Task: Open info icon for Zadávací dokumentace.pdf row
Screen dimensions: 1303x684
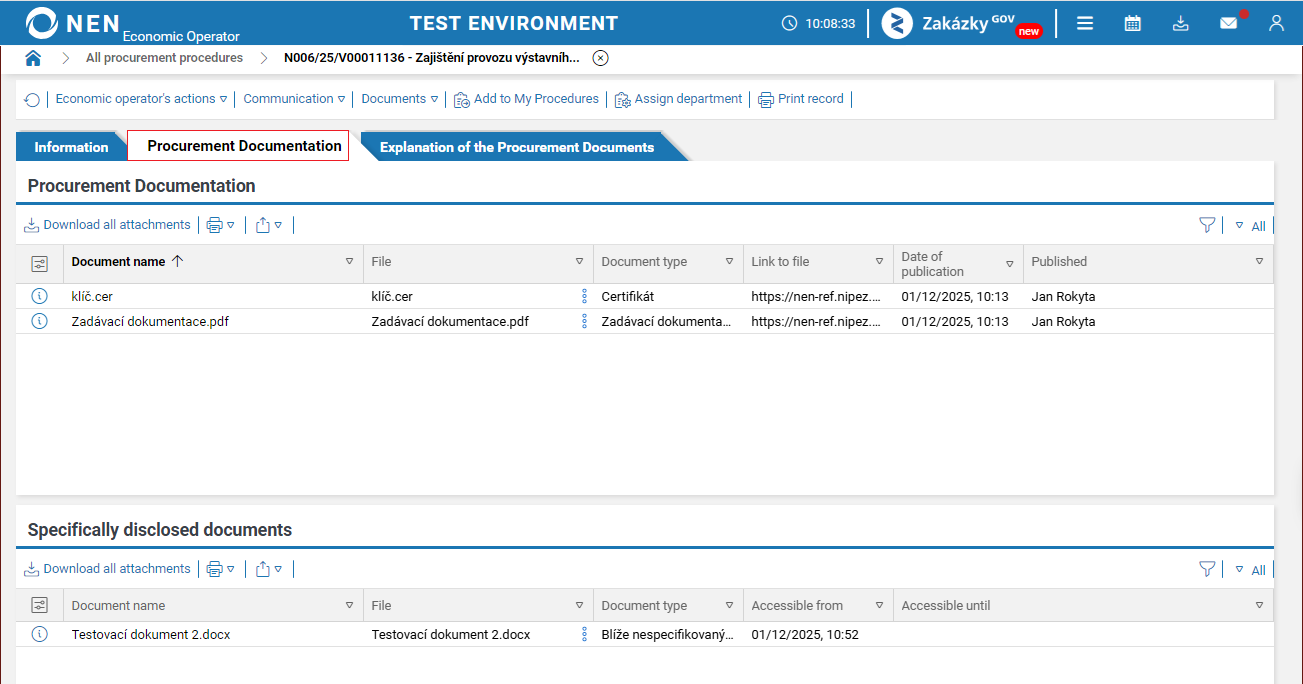Action: click(40, 321)
